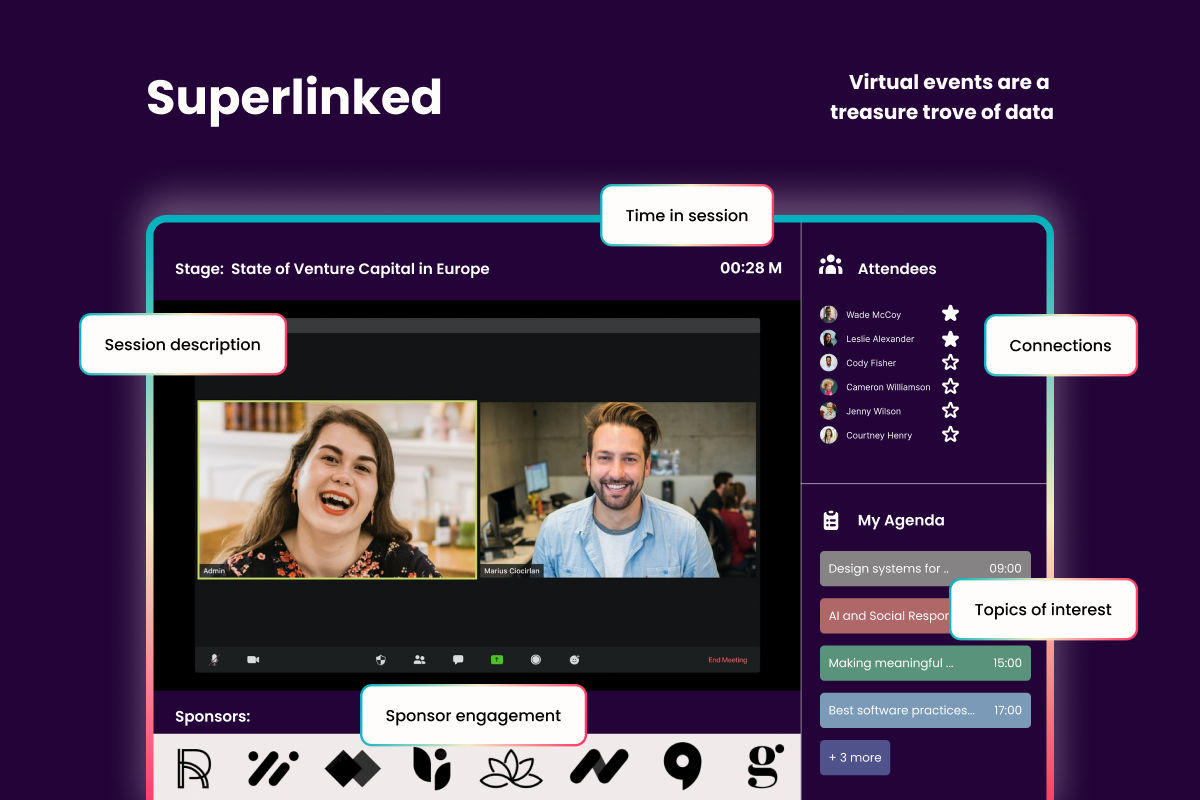Click the Time in session label
This screenshot has width=1200, height=800.
tap(687, 215)
